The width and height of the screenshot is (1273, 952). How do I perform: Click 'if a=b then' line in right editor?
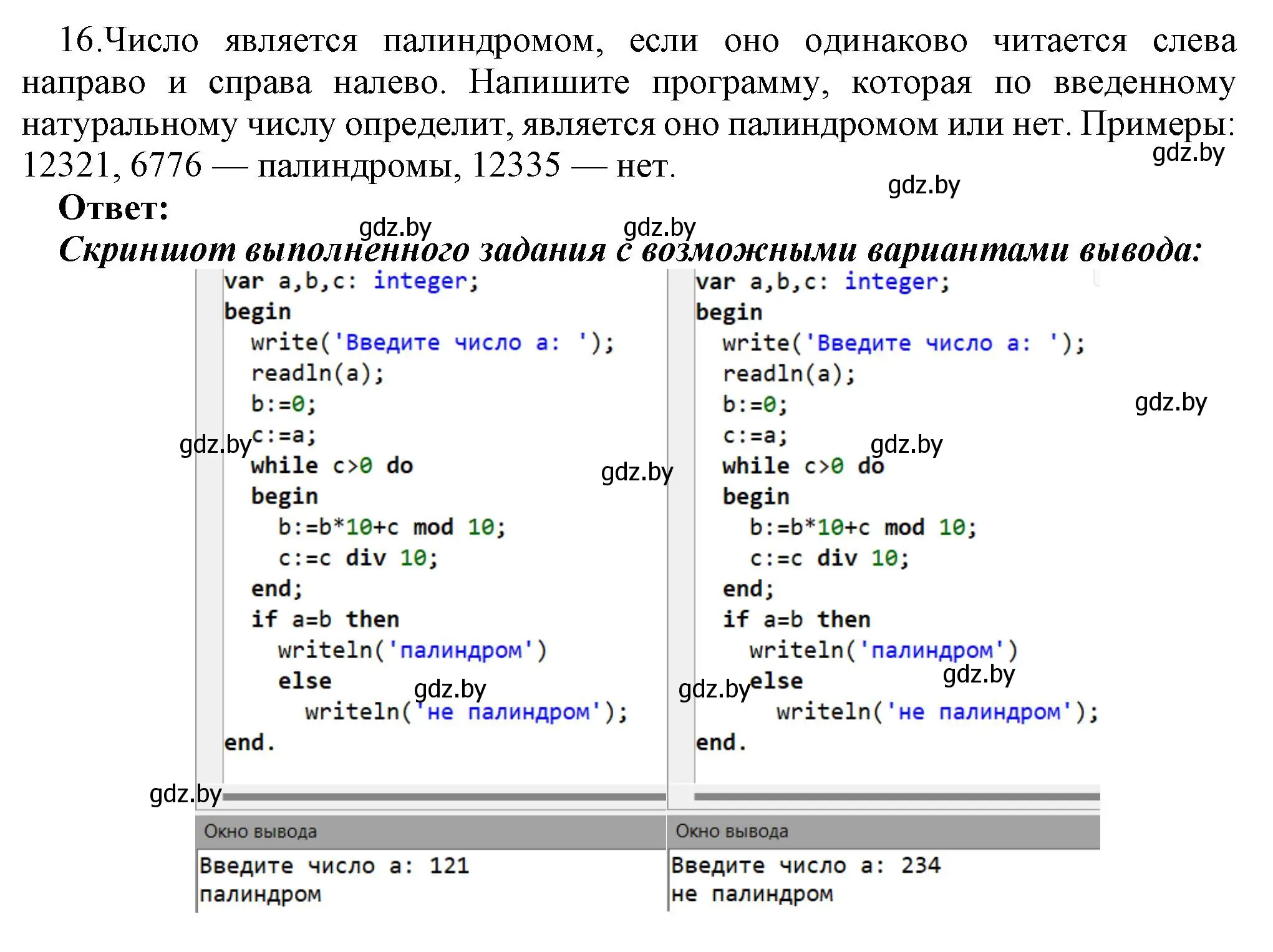pyautogui.click(x=796, y=619)
